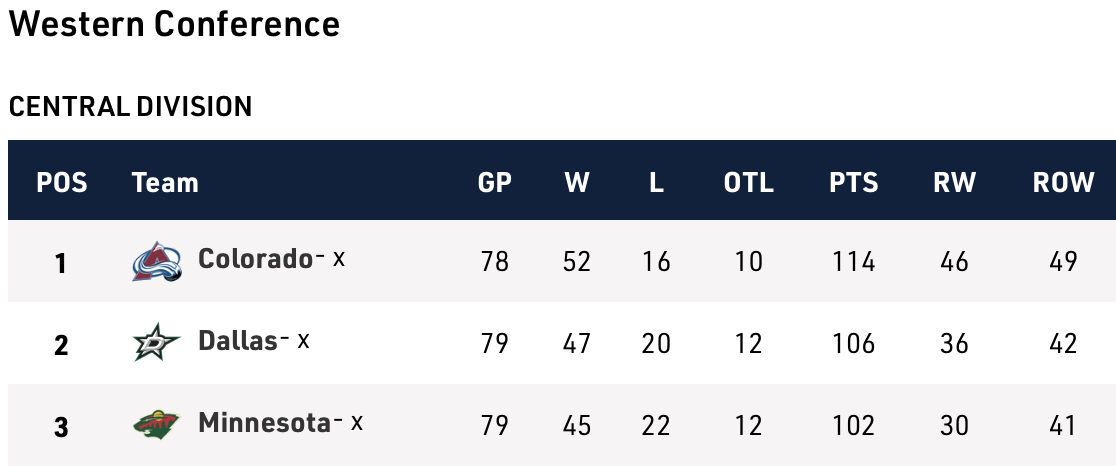
Task: Click Minnesota's 102 points value
Action: (853, 426)
